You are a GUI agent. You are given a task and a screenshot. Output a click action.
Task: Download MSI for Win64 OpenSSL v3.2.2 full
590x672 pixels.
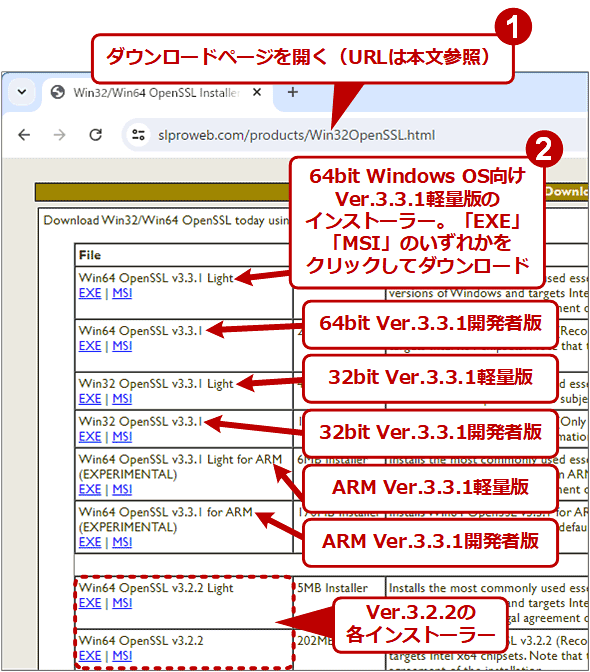[122, 656]
